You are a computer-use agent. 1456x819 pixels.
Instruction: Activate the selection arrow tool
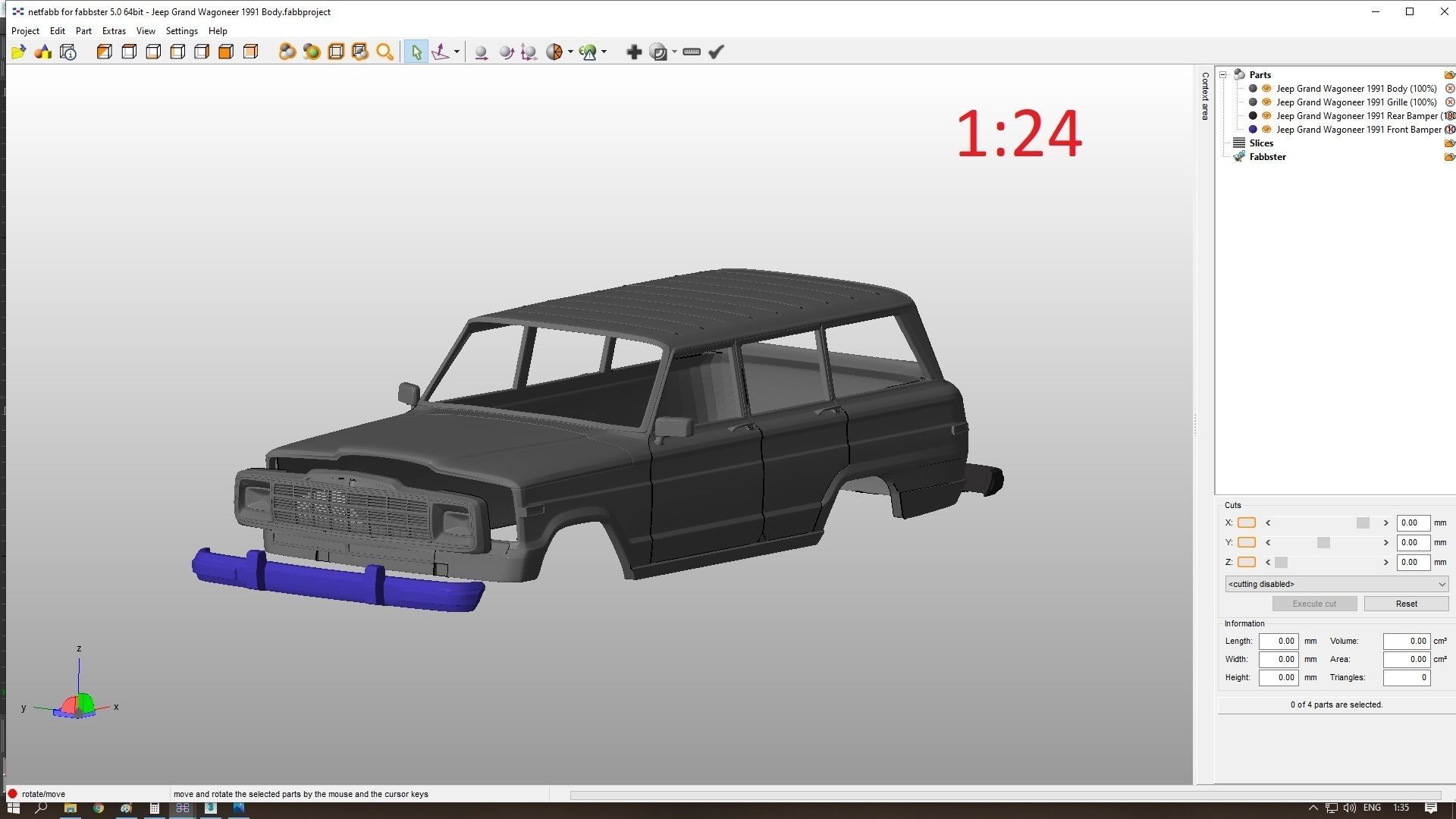click(x=416, y=52)
